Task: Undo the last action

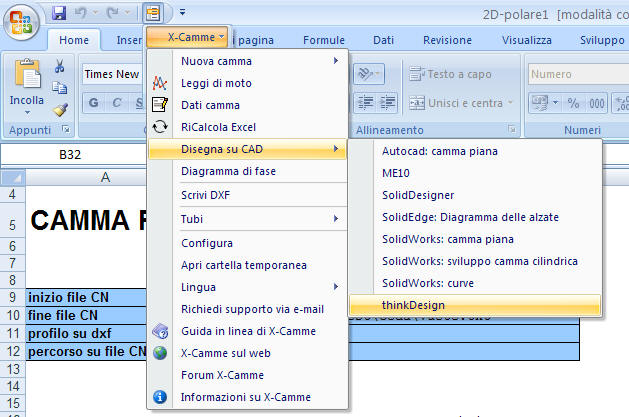Action: click(81, 13)
